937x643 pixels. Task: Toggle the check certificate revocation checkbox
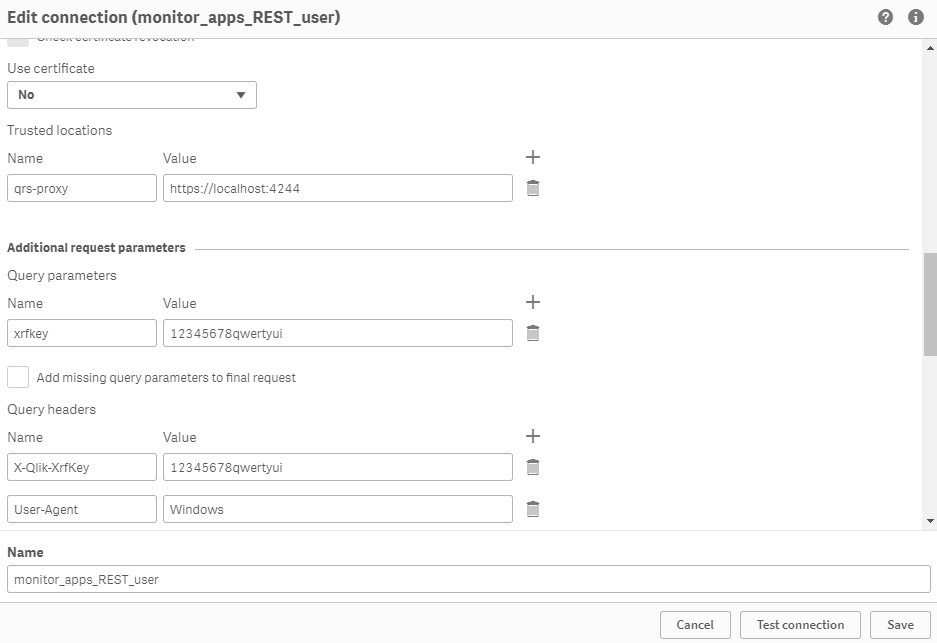pos(18,40)
